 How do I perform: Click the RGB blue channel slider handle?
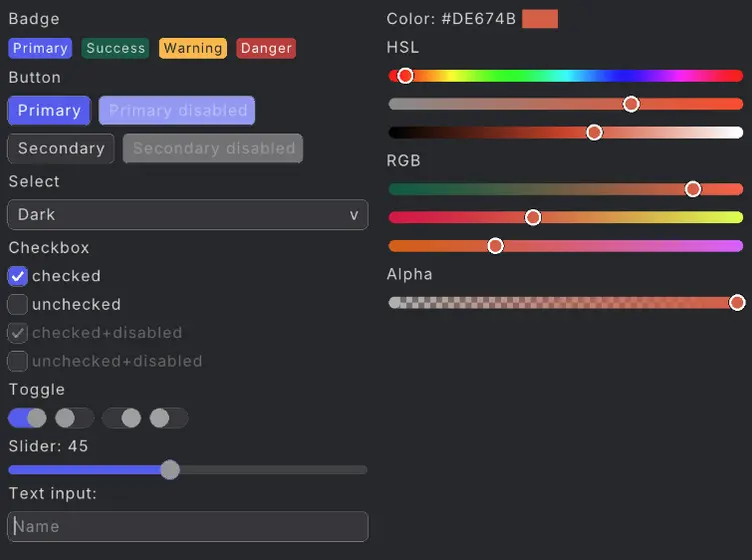click(495, 246)
